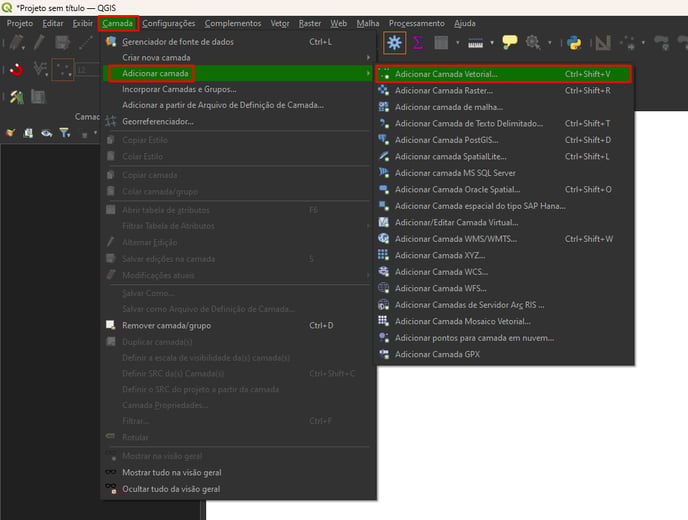The width and height of the screenshot is (688, 520).
Task: Click the Arc RIS server layer icon
Action: point(383,305)
